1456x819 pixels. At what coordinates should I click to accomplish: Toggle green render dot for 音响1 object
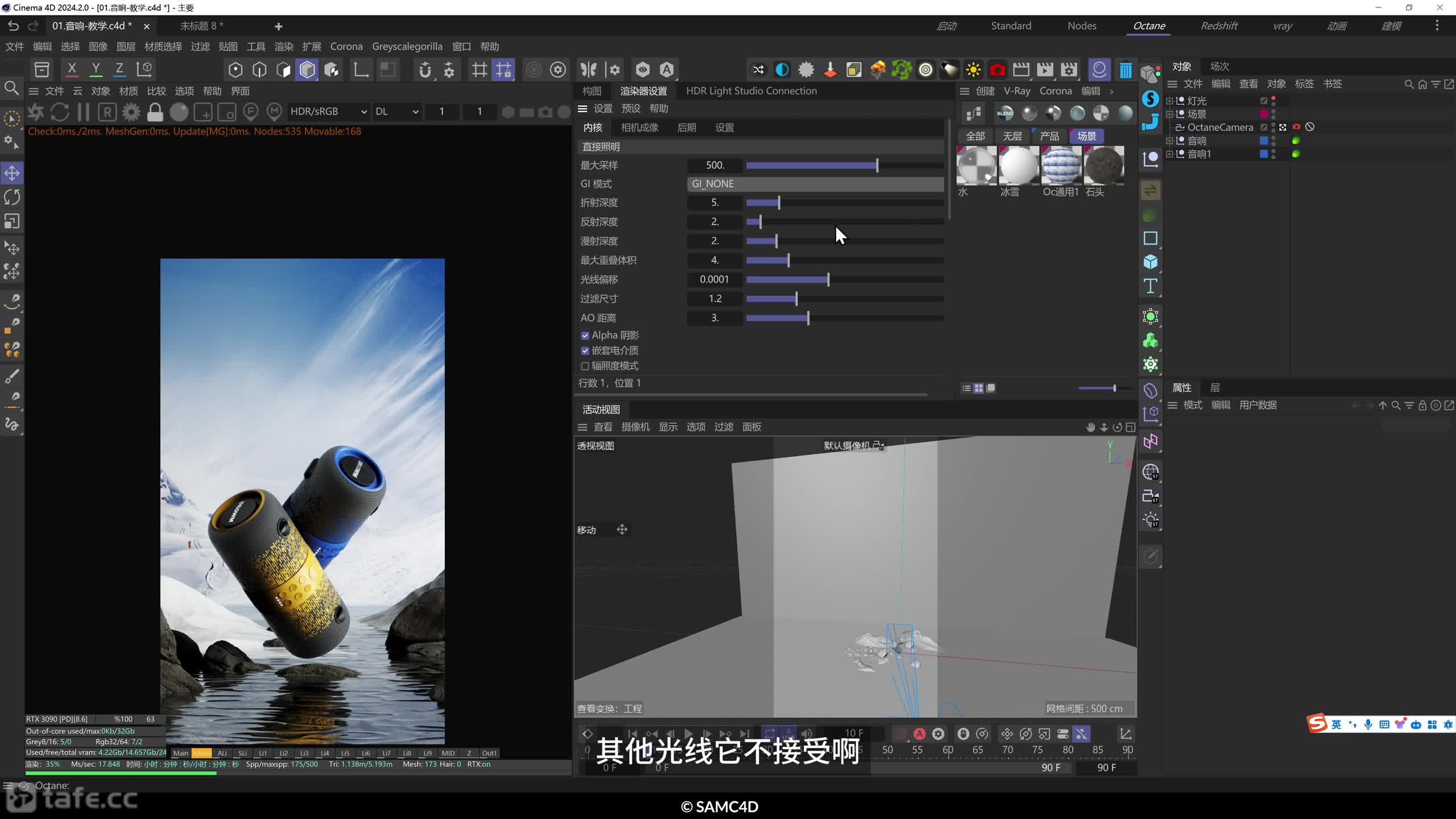pos(1296,154)
